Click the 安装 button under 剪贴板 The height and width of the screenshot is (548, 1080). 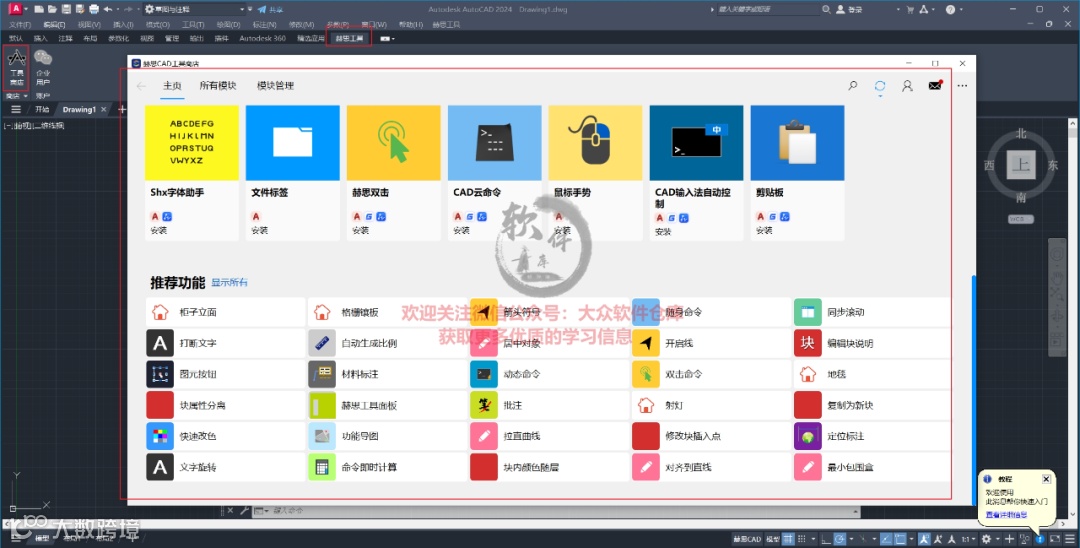pos(764,231)
